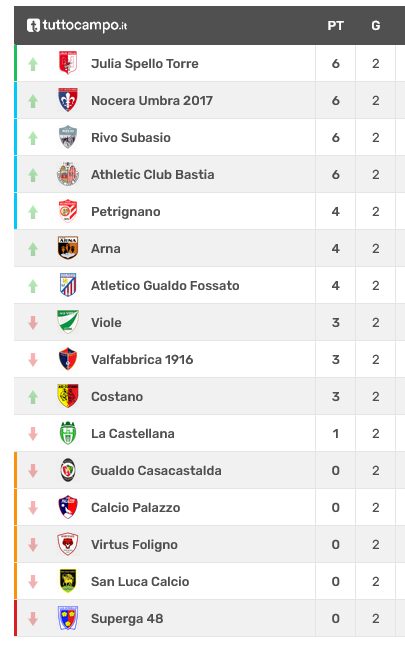405x647 pixels.
Task: Click the Superga 48 team crest
Action: click(68, 618)
